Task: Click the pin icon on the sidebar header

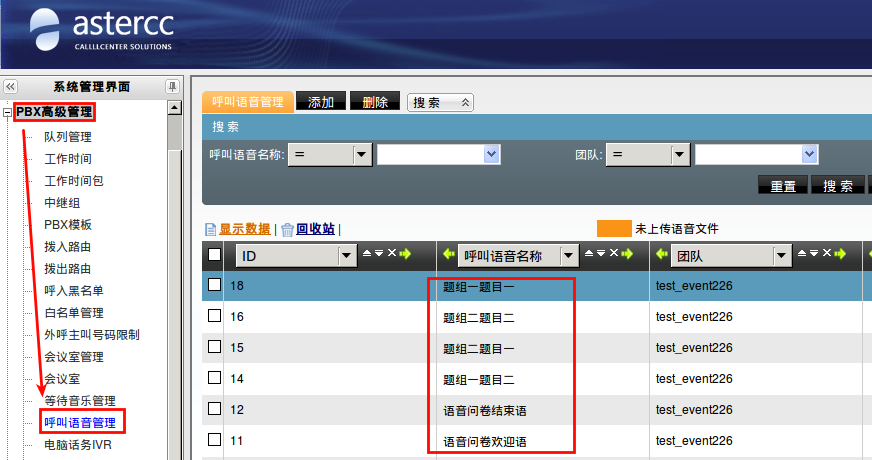Action: pyautogui.click(x=173, y=87)
